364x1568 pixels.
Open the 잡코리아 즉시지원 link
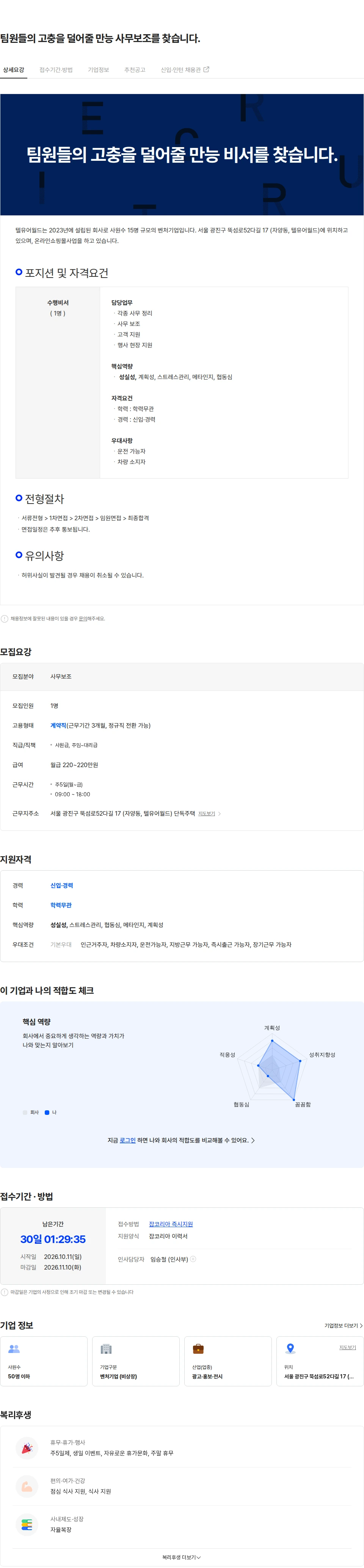click(x=170, y=1223)
